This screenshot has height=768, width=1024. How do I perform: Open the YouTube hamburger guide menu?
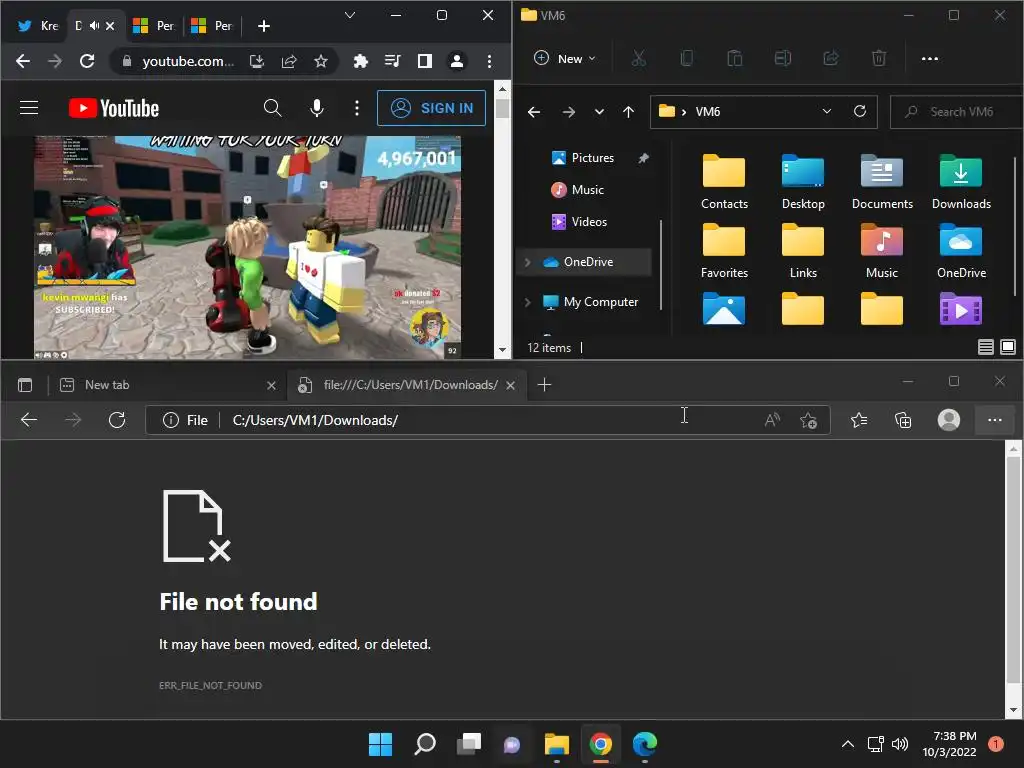[x=29, y=108]
